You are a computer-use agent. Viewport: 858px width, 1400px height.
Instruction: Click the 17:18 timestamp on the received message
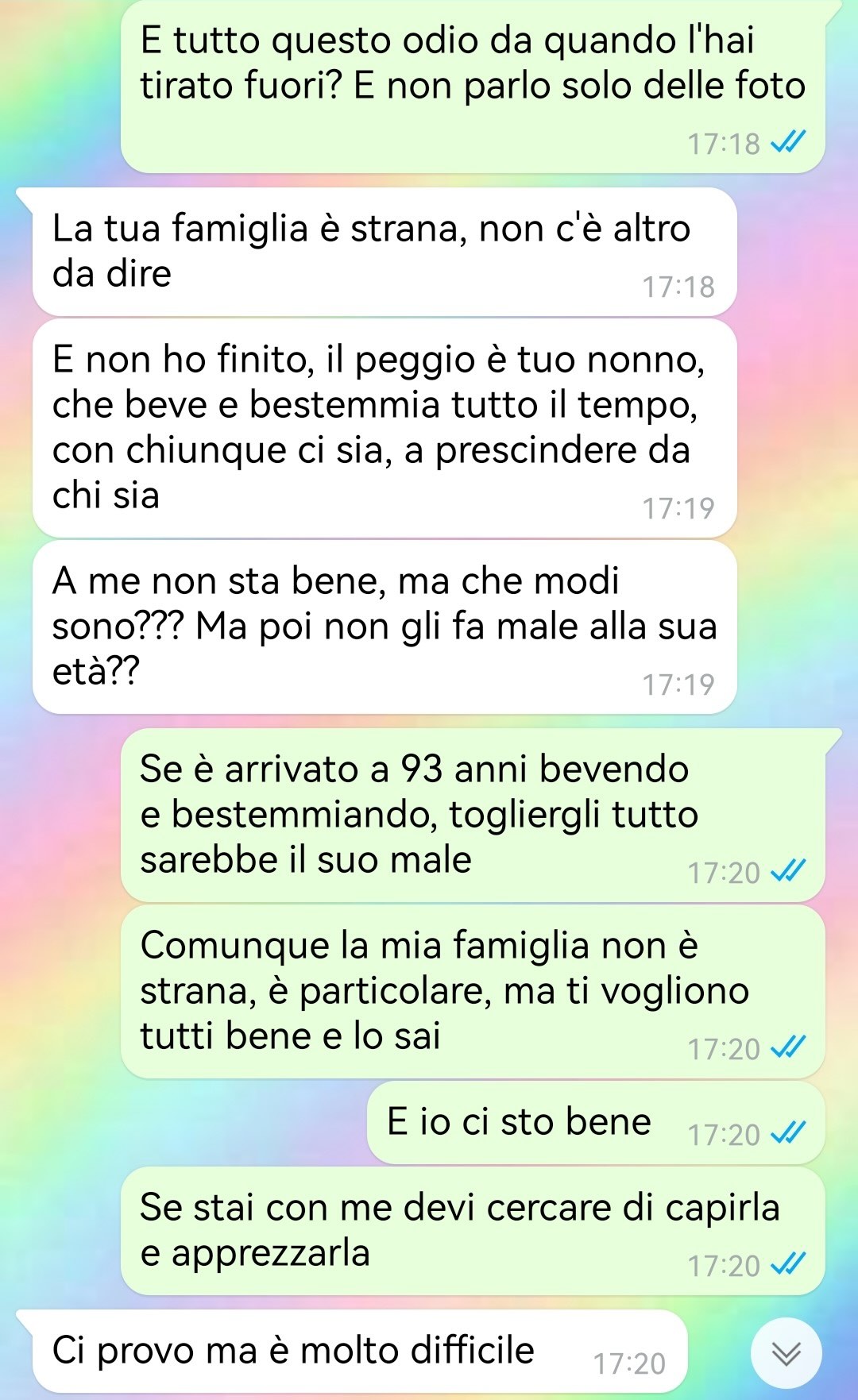click(x=678, y=287)
